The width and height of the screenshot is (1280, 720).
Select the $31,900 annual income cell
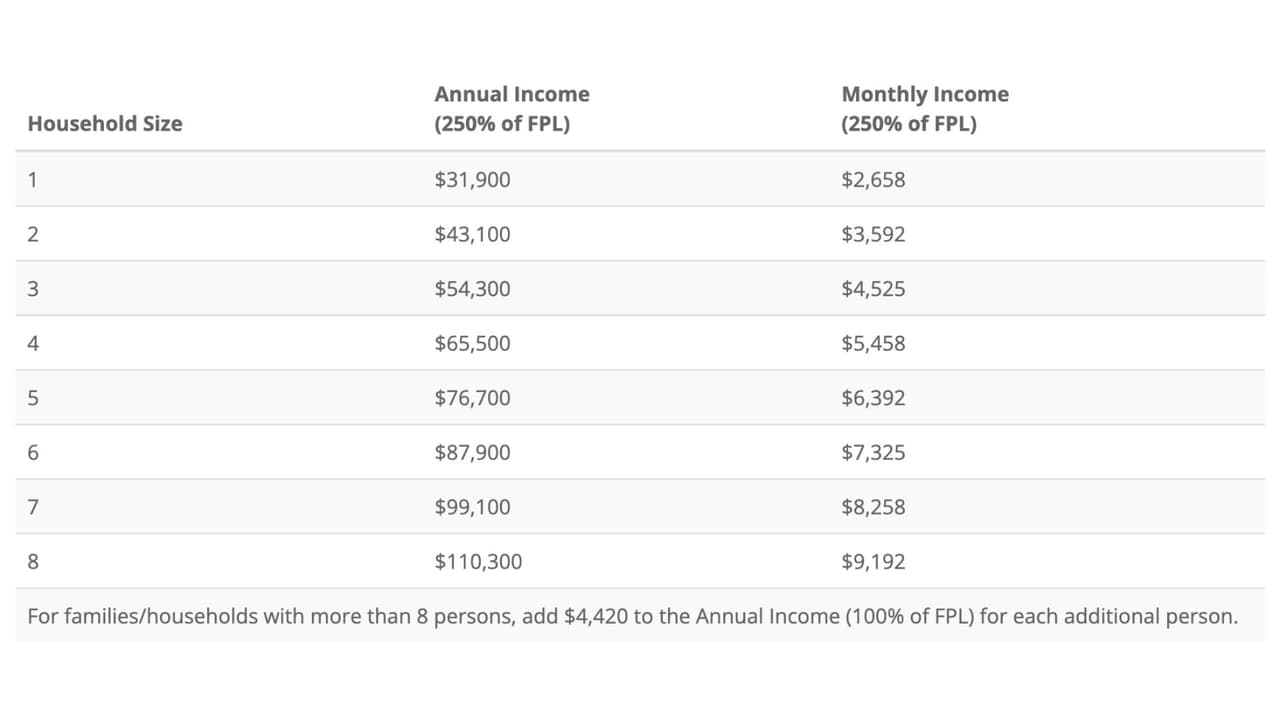472,180
